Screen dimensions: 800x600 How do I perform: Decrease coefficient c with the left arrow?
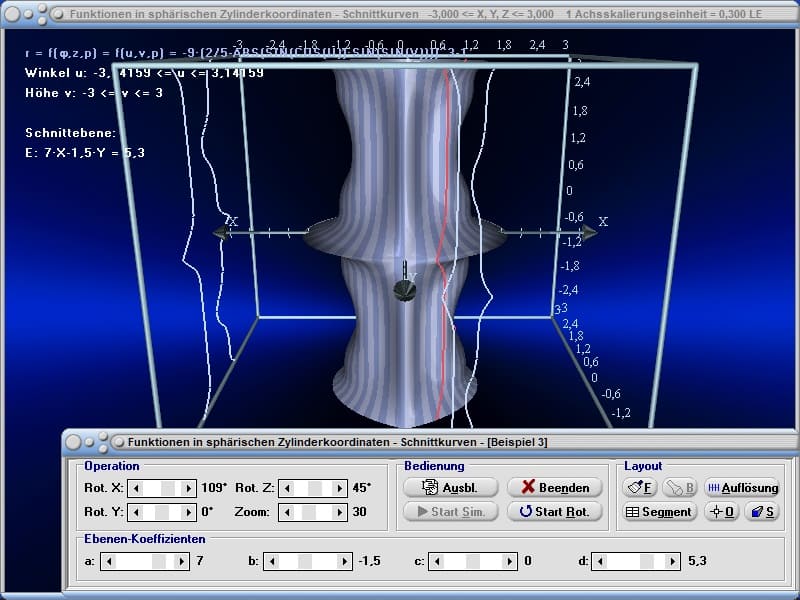click(x=437, y=562)
